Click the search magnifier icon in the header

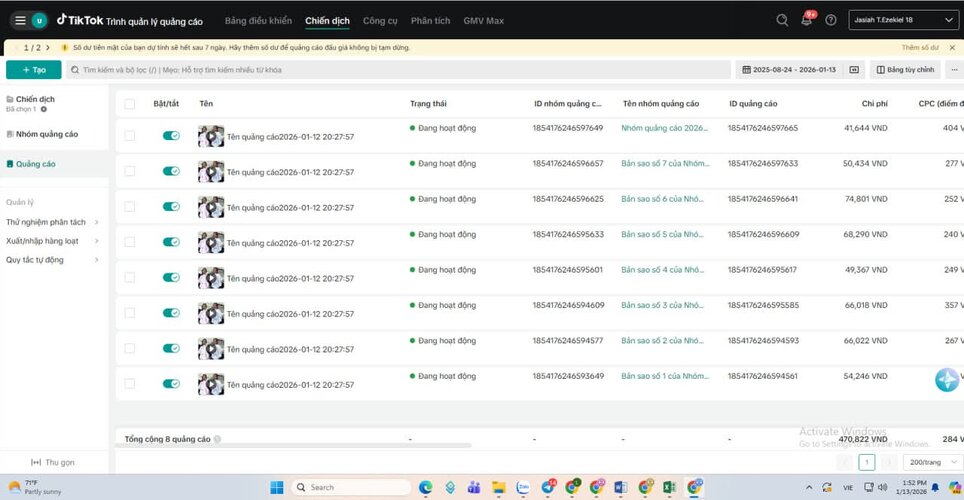[x=782, y=20]
